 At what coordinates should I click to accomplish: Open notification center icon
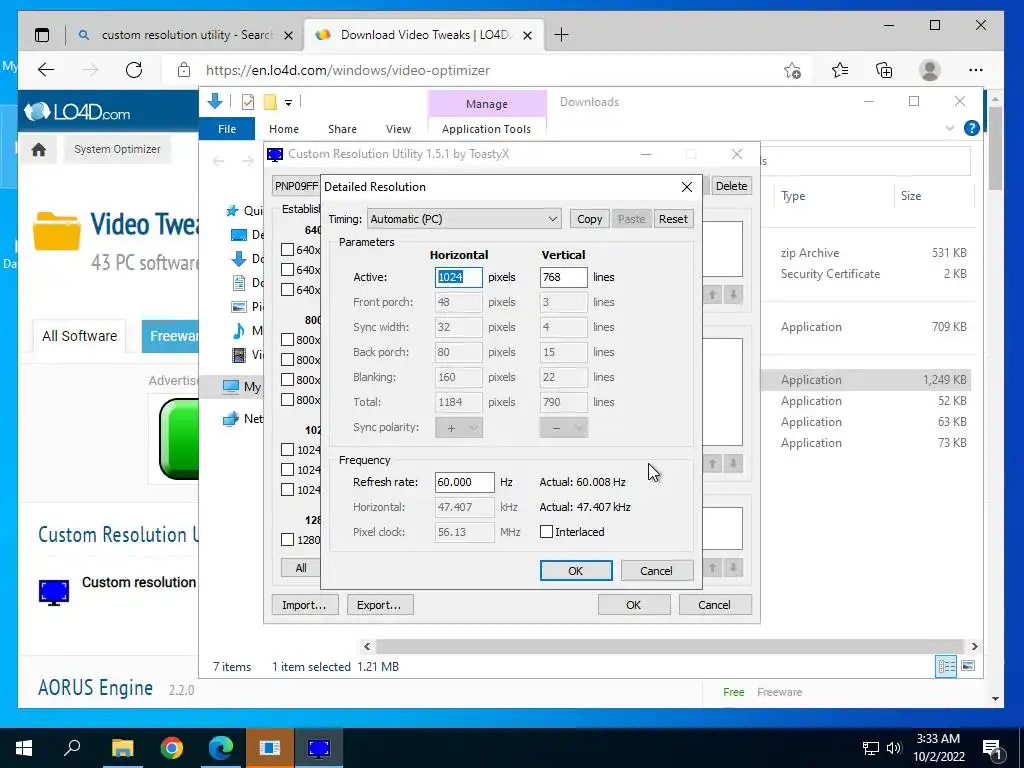point(991,750)
